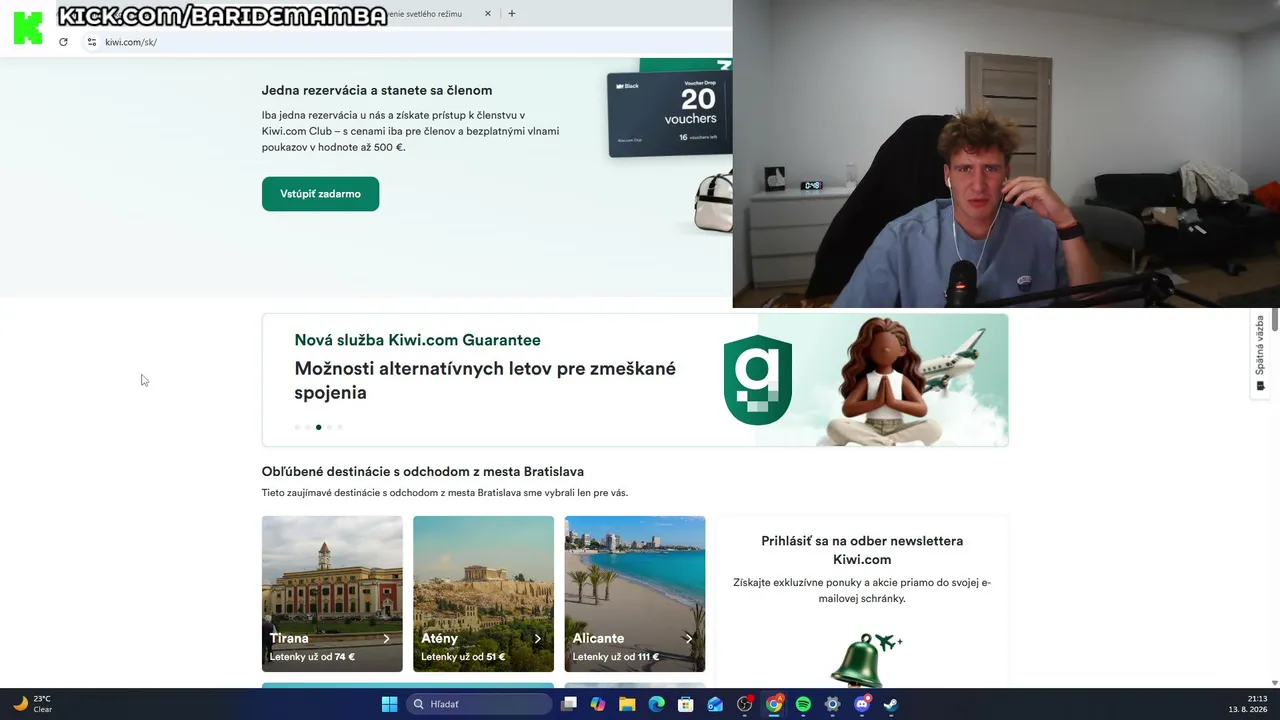Open site information icon beside the URL
The height and width of the screenshot is (720, 1280).
[91, 42]
